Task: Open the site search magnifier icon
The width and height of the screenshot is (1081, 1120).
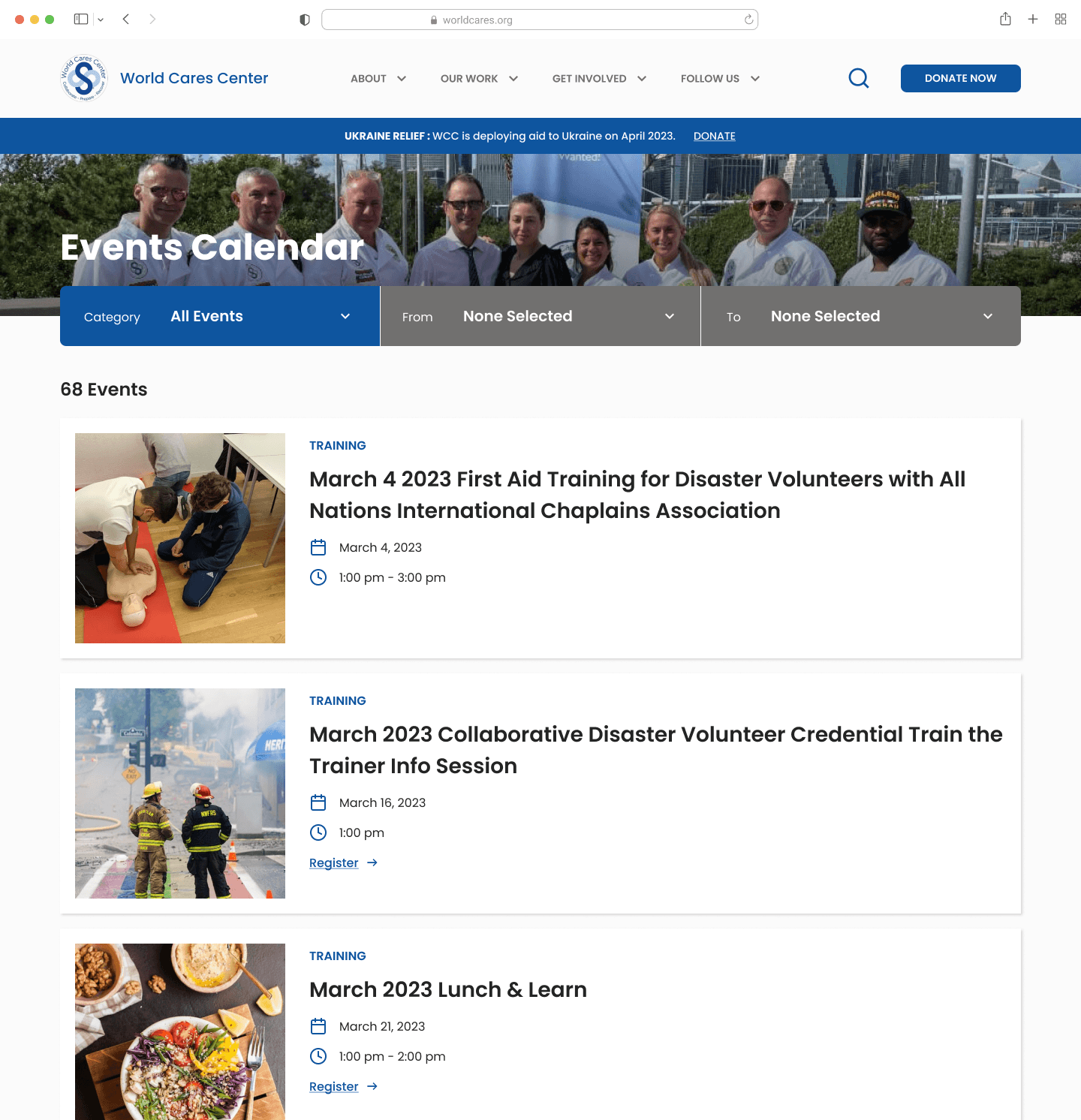Action: pos(859,78)
